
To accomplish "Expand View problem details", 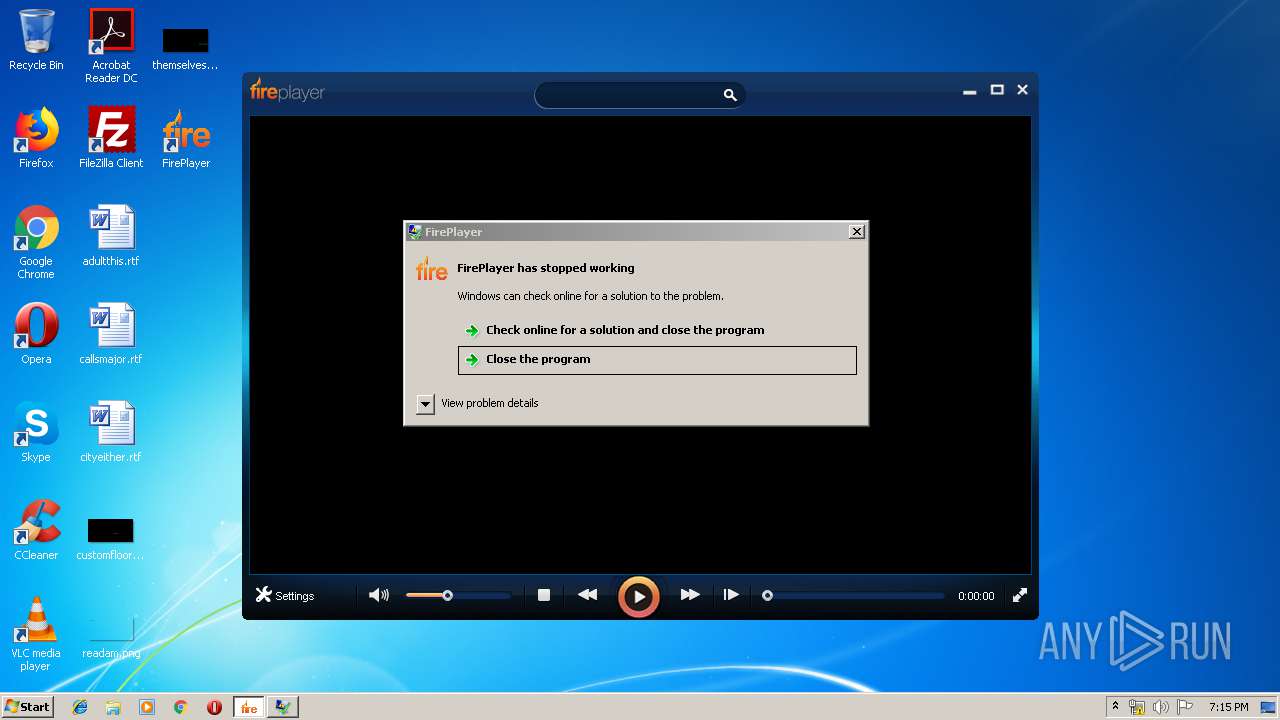I will point(478,403).
